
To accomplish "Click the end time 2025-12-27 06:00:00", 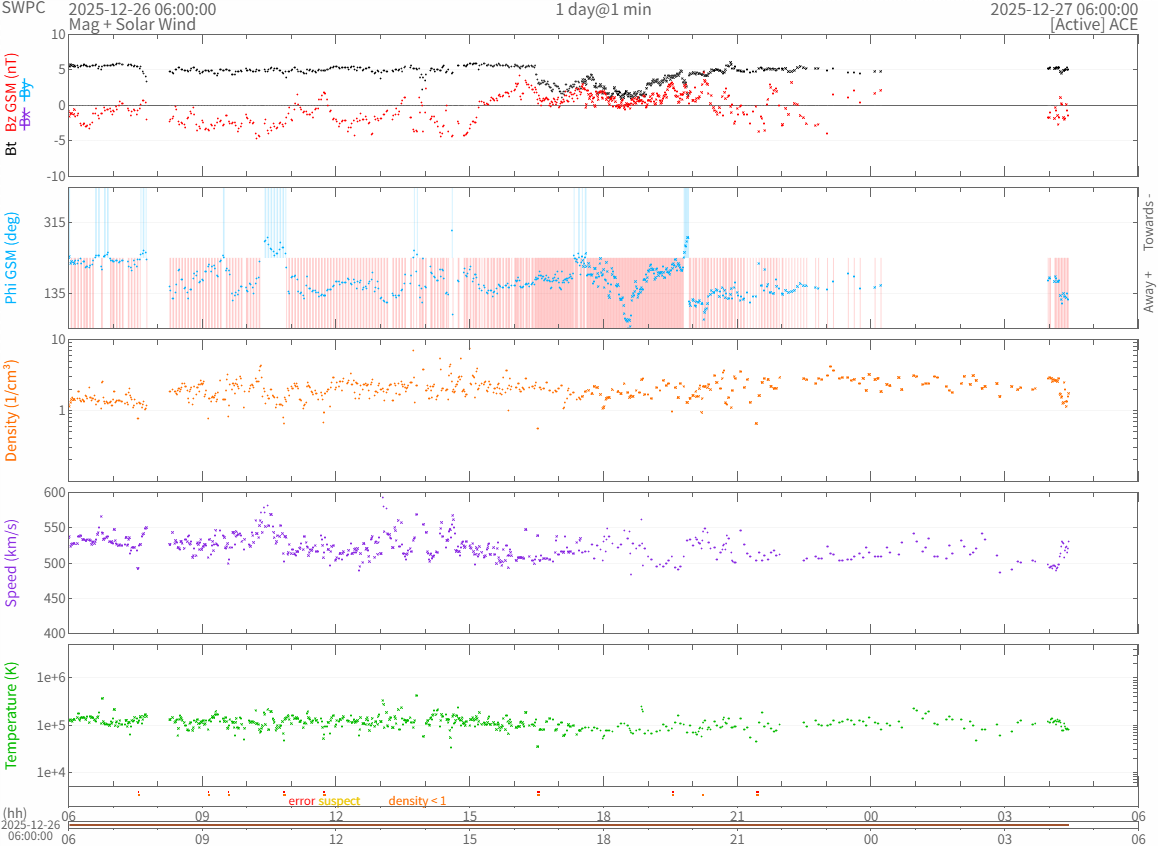I will tap(1064, 9).
